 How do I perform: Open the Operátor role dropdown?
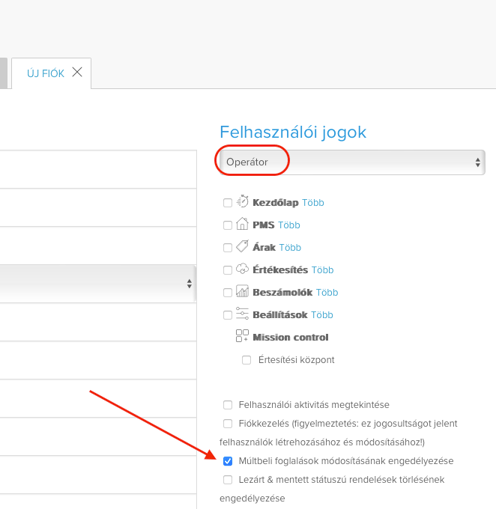click(352, 162)
